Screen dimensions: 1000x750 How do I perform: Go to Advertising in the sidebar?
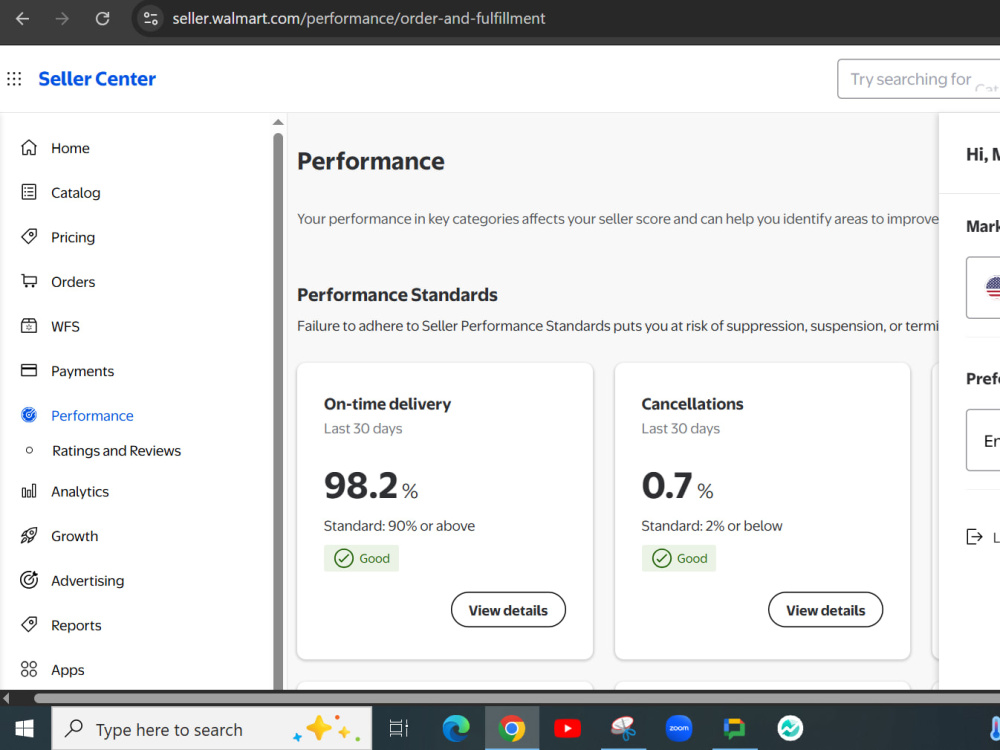click(x=88, y=581)
